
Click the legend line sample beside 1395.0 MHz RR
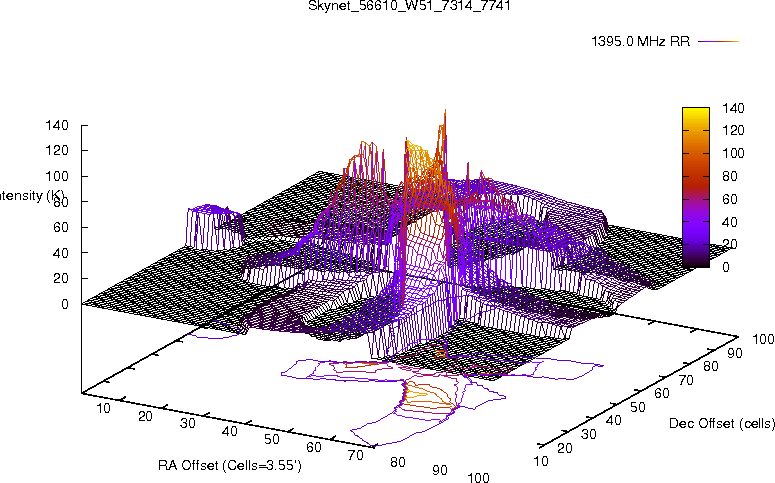click(718, 42)
